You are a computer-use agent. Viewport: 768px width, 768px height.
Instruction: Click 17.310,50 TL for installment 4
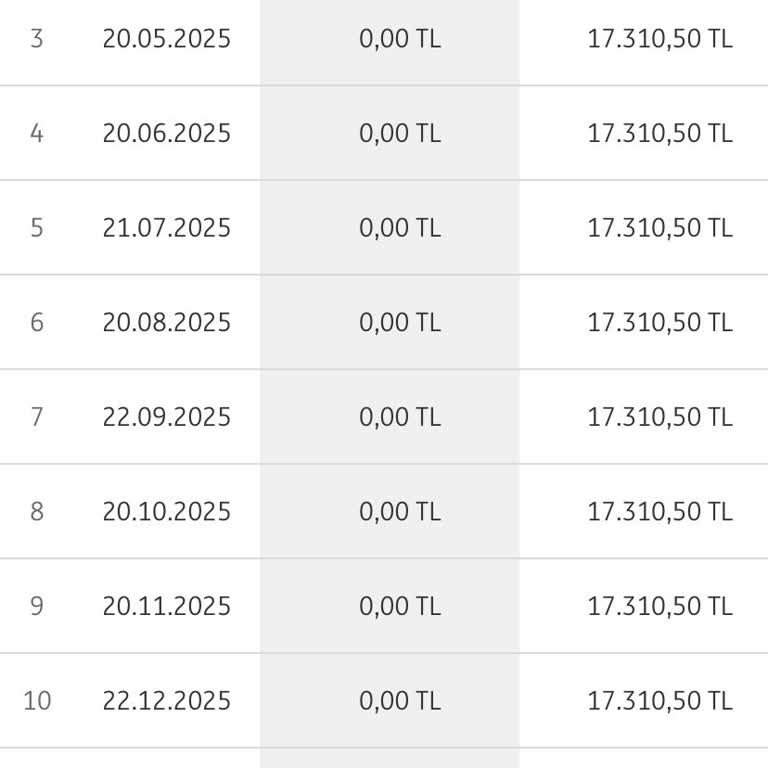(659, 133)
